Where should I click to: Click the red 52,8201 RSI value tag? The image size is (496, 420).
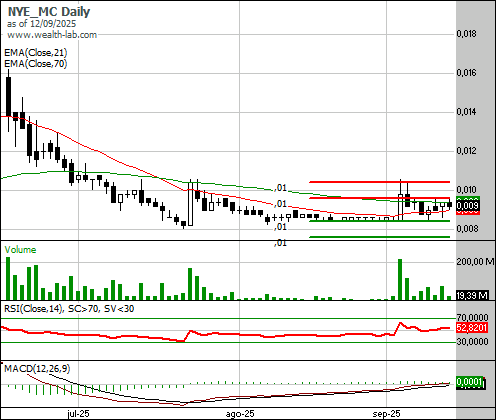(472, 328)
